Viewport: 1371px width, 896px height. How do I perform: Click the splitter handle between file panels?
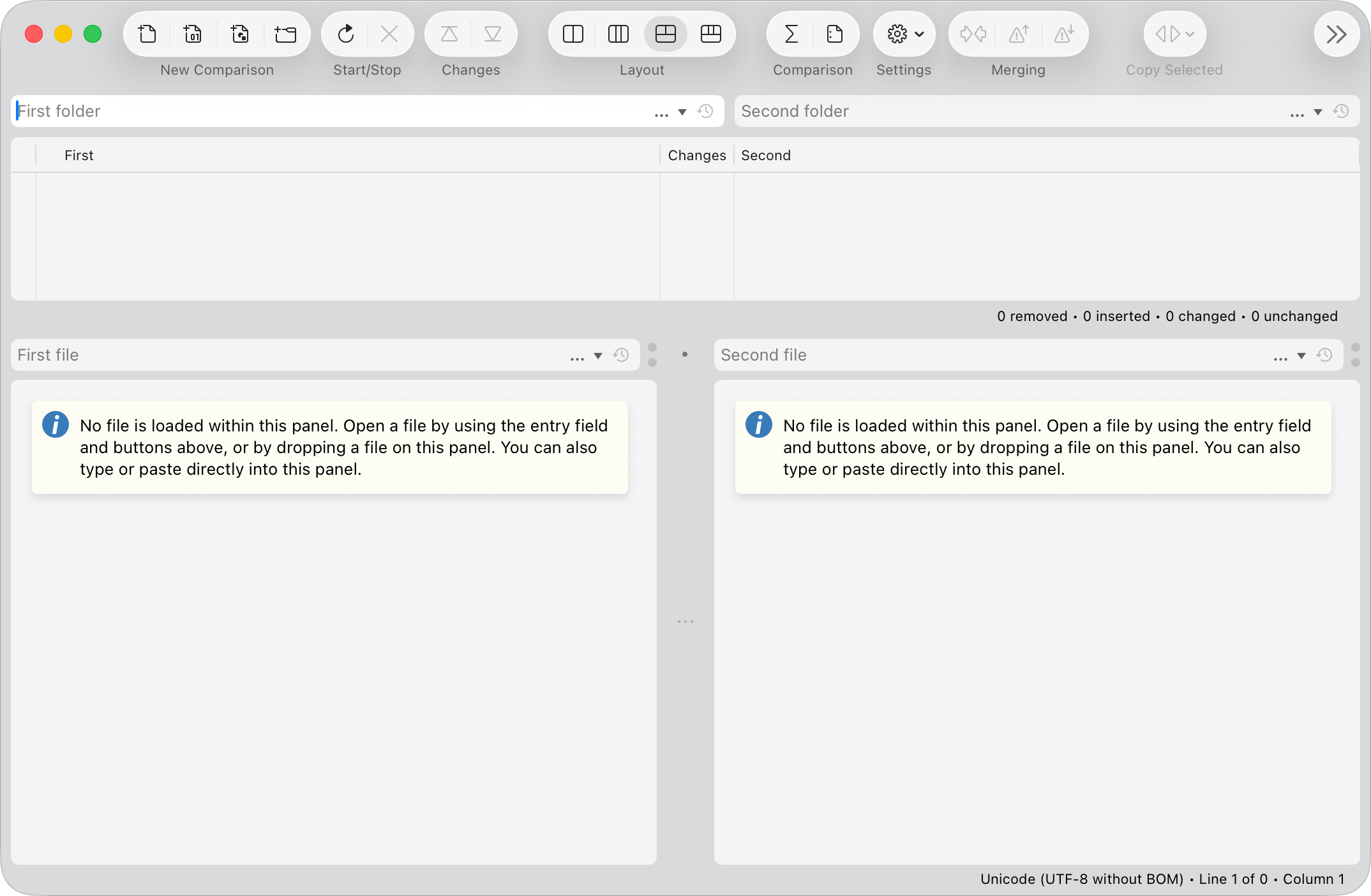coord(685,621)
